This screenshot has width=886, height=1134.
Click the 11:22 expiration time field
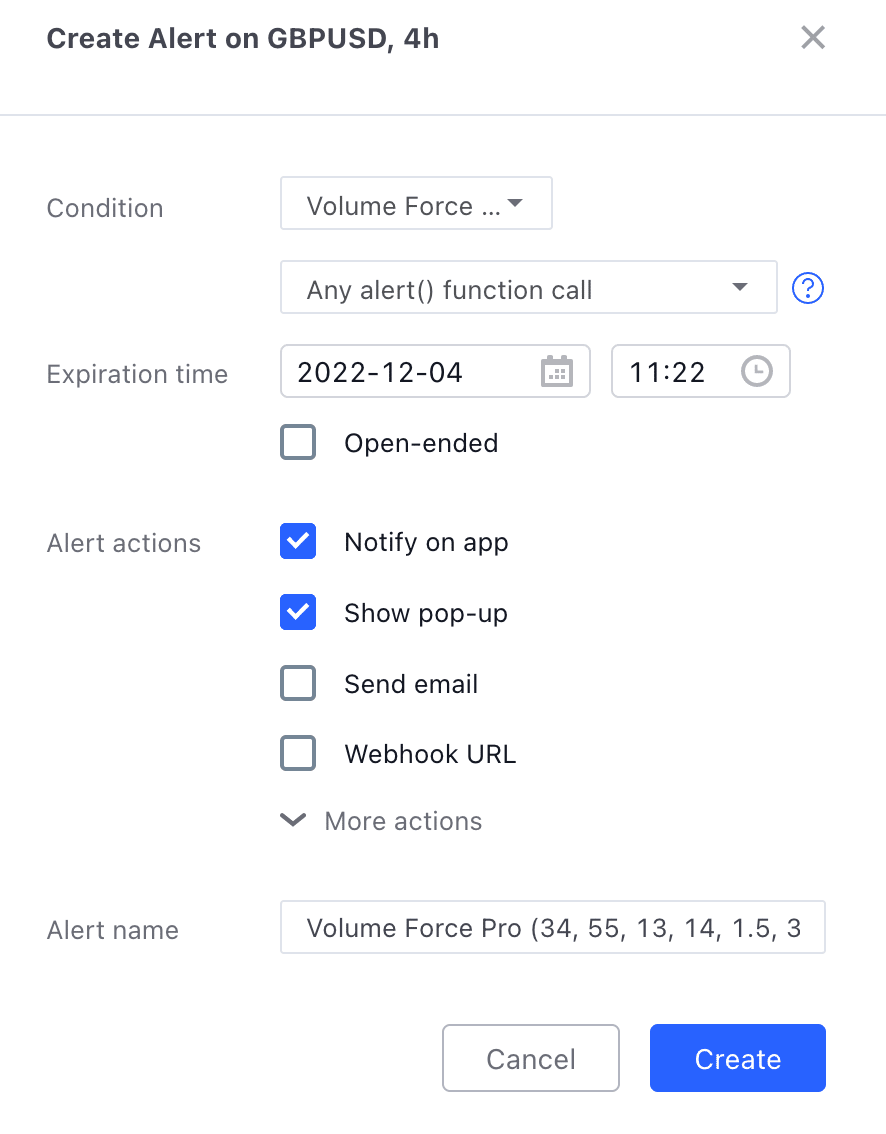701,372
